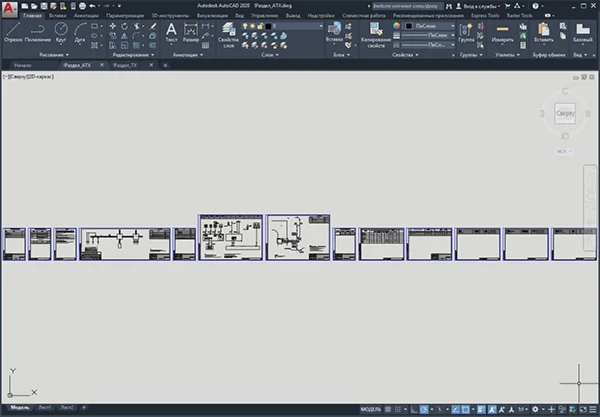Click the Вставка (Insert block) icon
Image resolution: width=600 pixels, height=417 pixels.
tap(334, 32)
